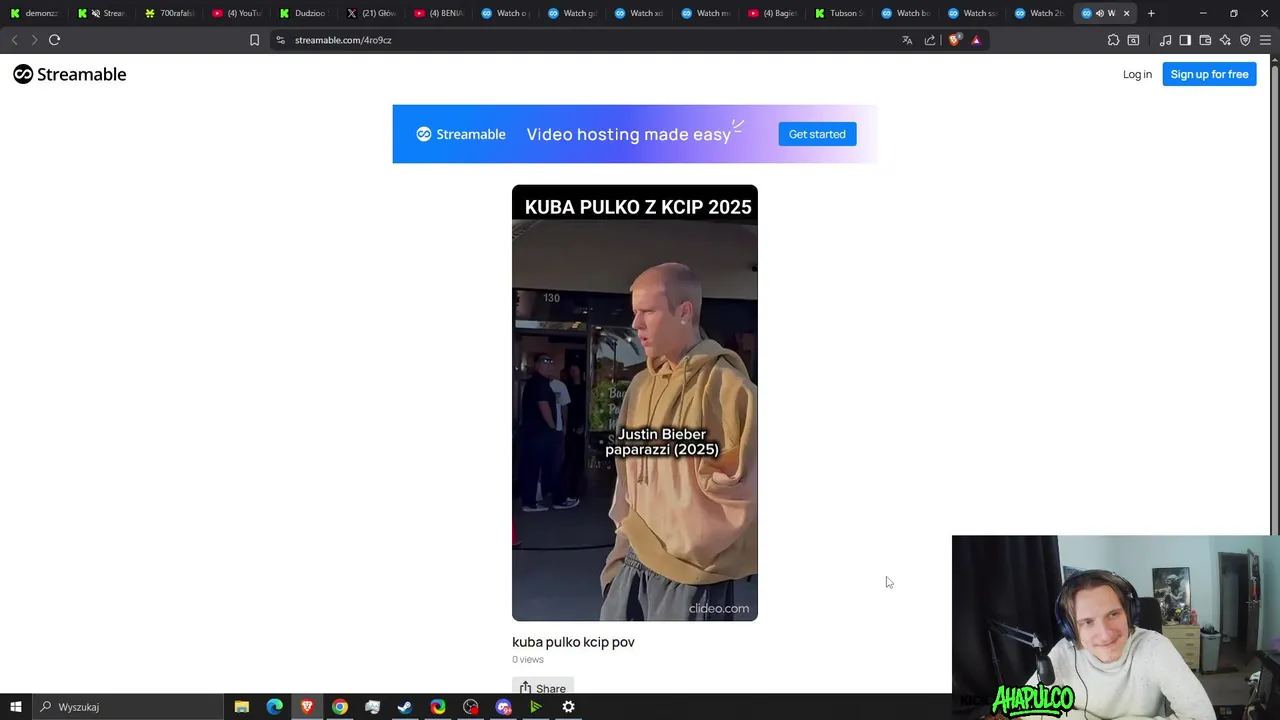Viewport: 1280px width, 720px height.
Task: Click the 'kuba pulko kcip pov' title
Action: (573, 642)
